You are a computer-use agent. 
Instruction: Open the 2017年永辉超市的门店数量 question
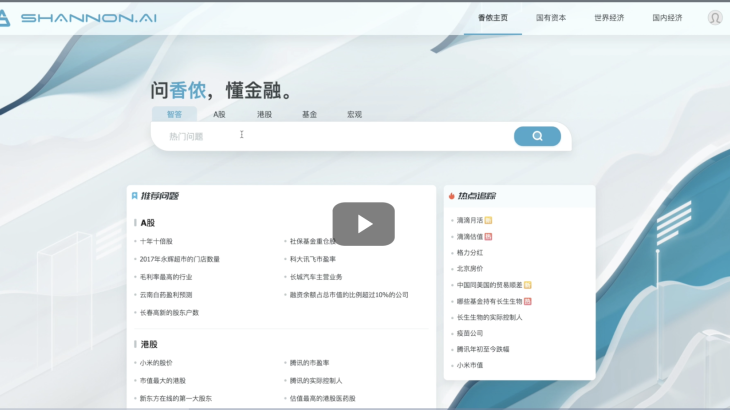[x=180, y=259]
